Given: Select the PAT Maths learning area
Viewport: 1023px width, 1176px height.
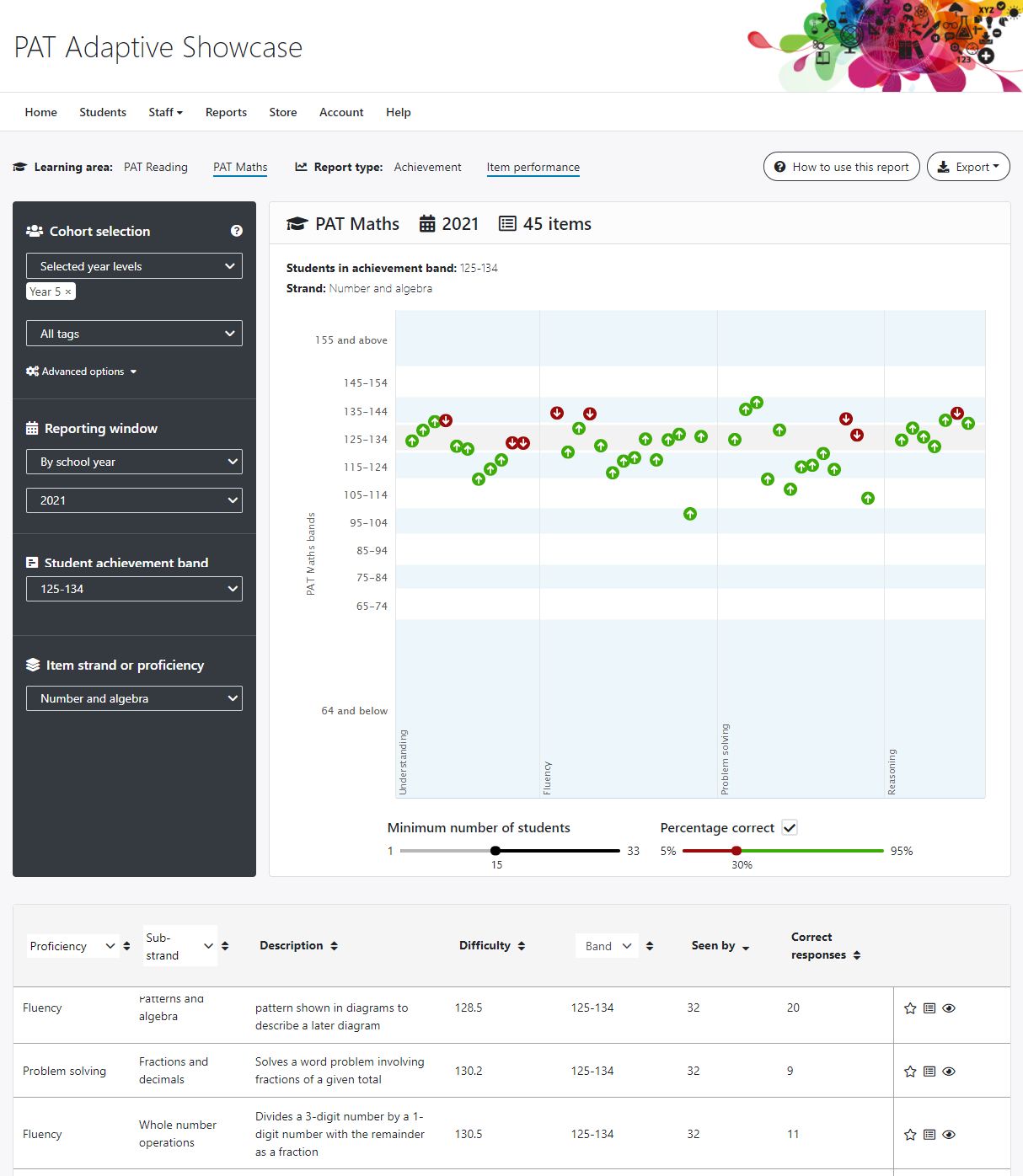Looking at the screenshot, I should pos(240,167).
